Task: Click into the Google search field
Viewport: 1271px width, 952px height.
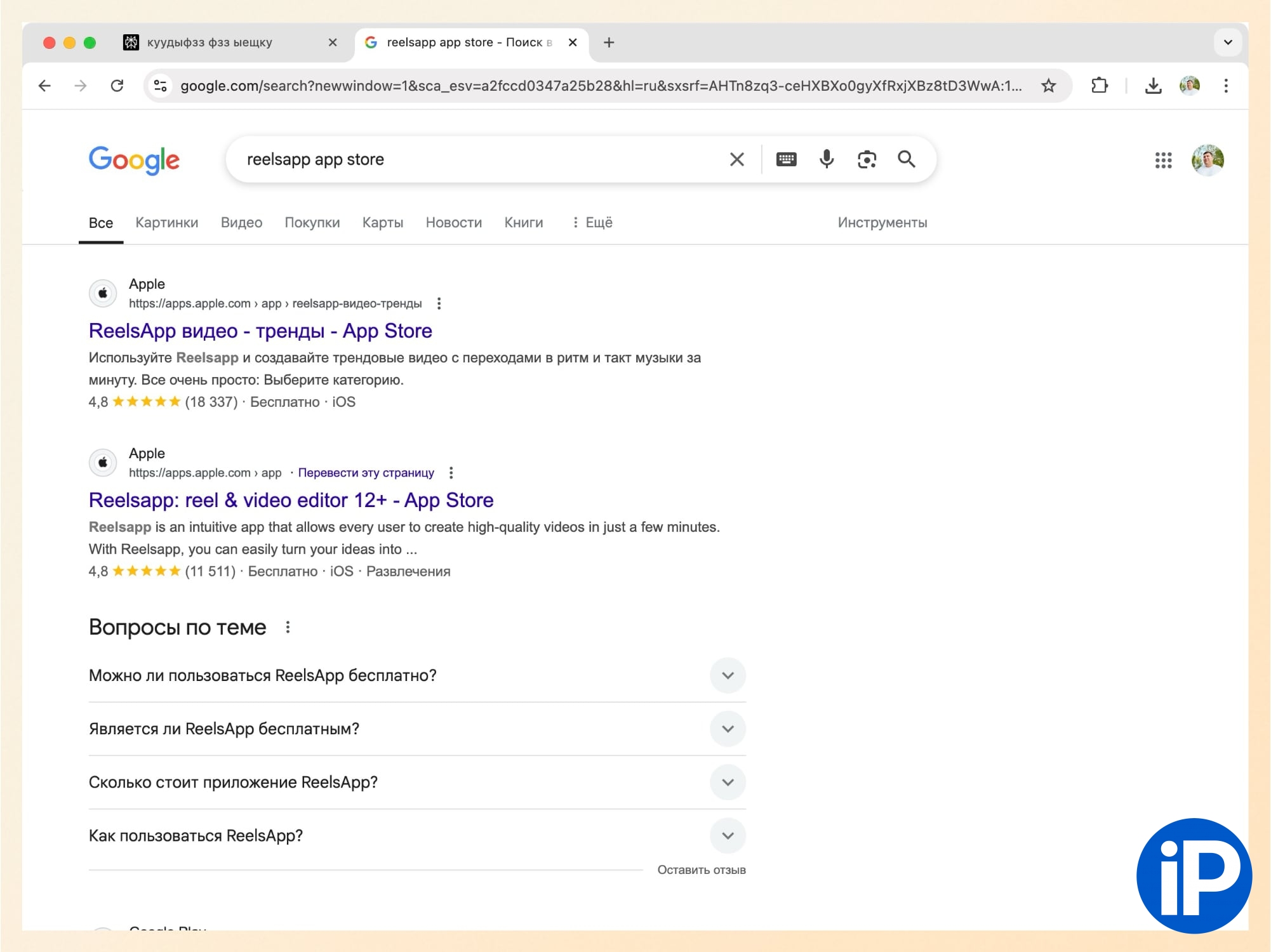Action: [476, 159]
